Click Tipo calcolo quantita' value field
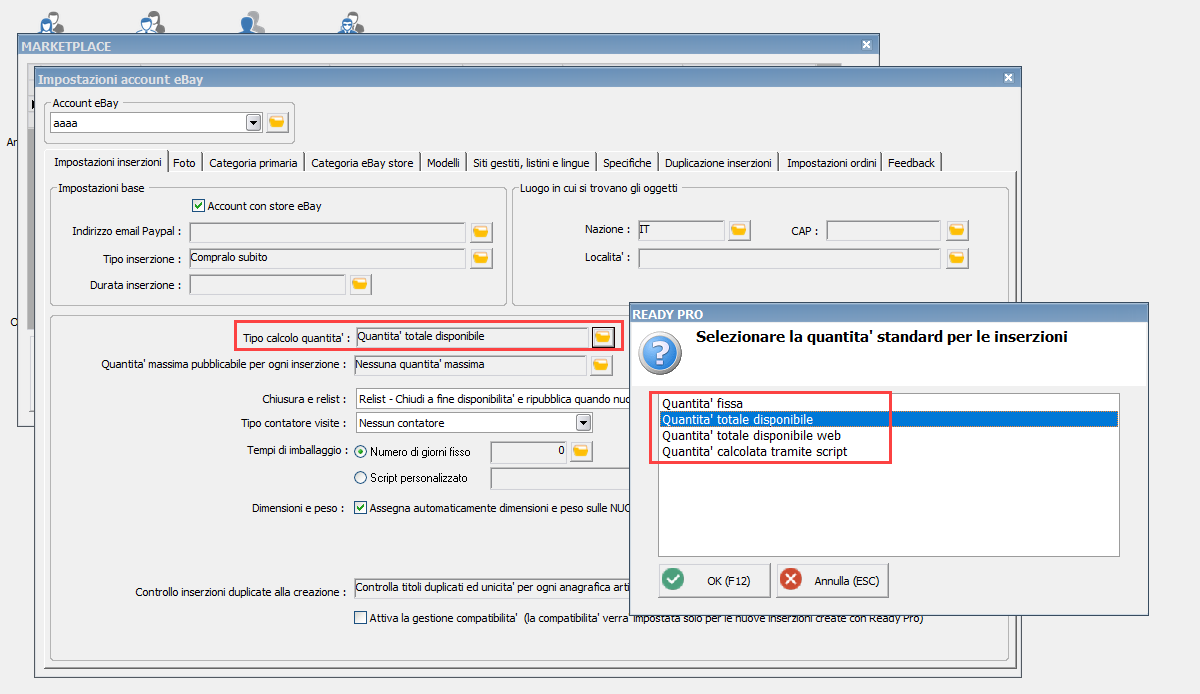This screenshot has width=1200, height=694. [x=472, y=338]
